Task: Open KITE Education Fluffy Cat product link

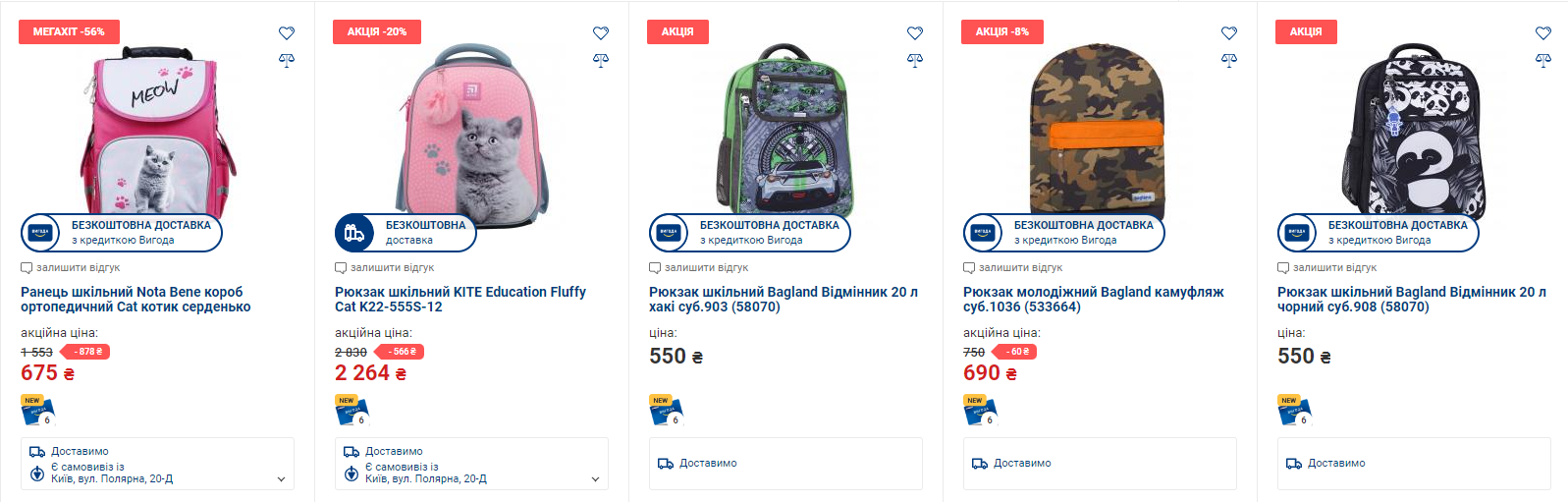Action: [460, 300]
